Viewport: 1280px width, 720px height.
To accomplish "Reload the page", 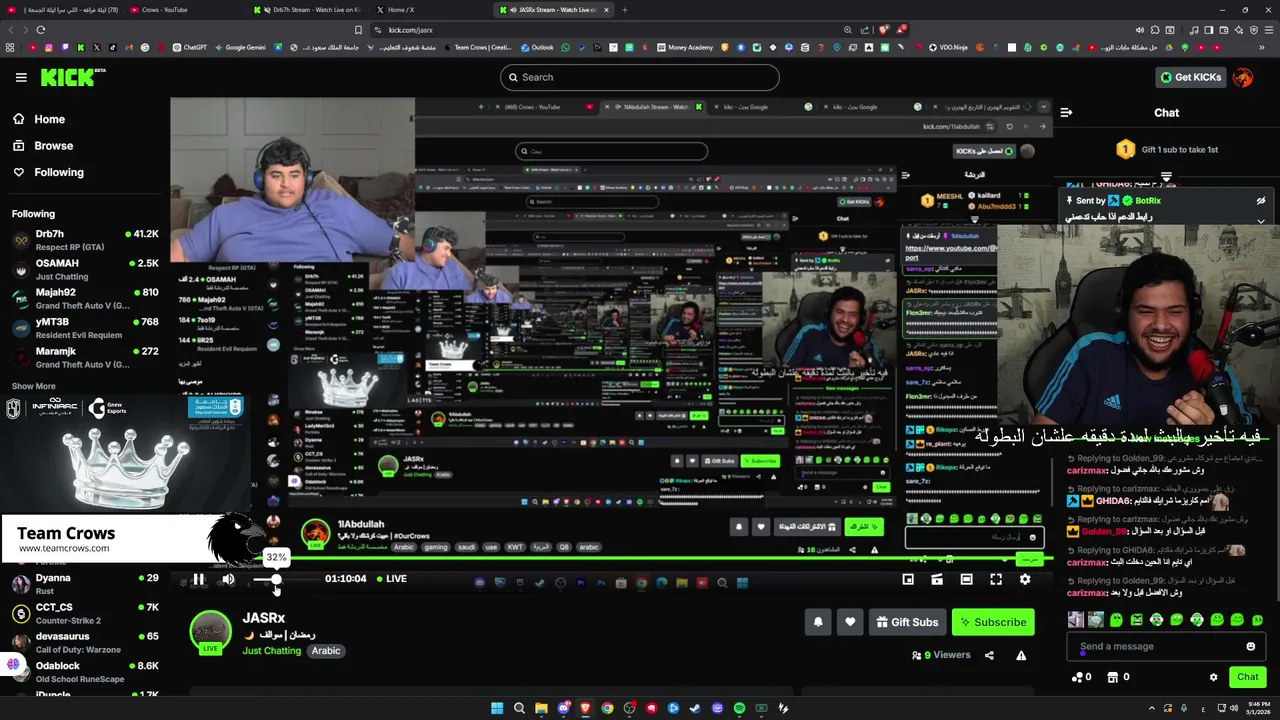I will [x=40, y=30].
